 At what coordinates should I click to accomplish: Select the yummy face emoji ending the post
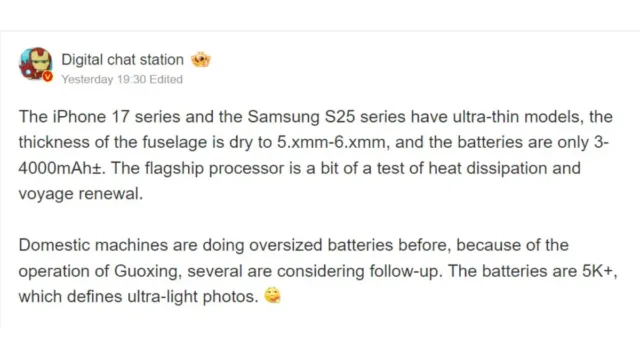pyautogui.click(x=272, y=296)
